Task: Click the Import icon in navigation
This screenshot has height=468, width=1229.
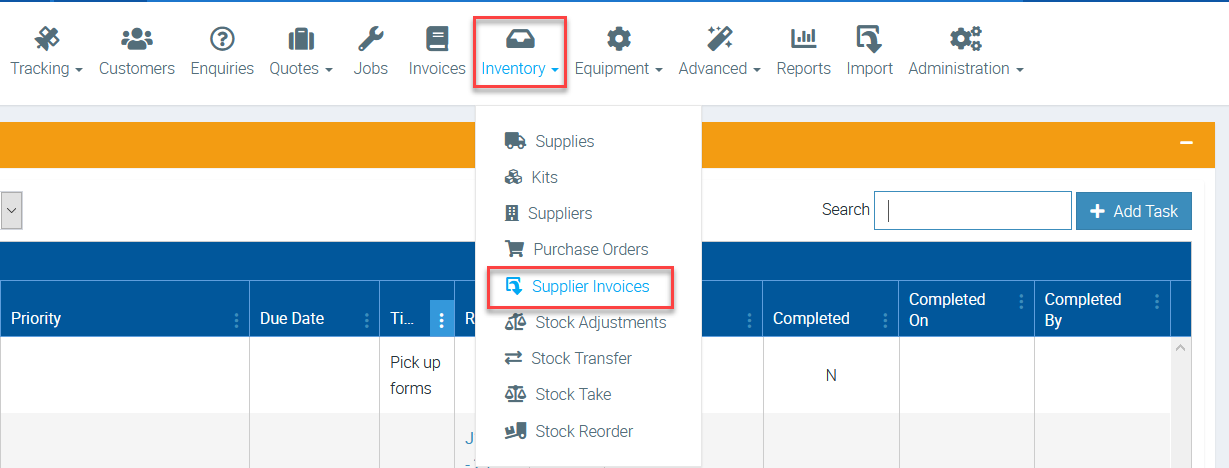Action: 869,39
